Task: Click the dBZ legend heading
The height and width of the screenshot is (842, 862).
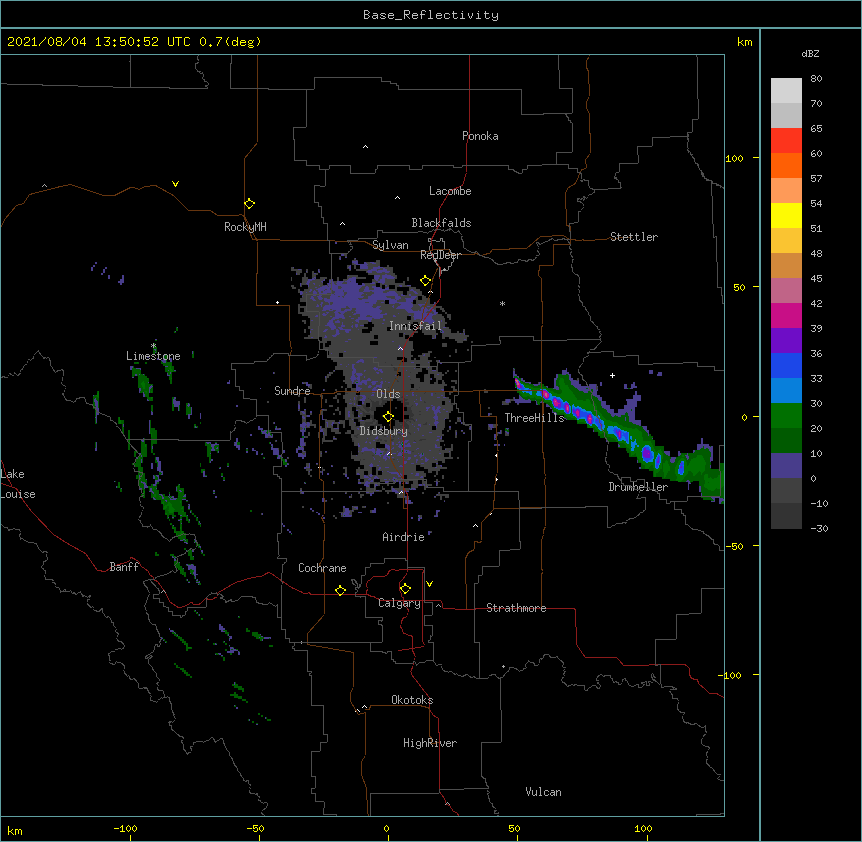Action: [x=810, y=53]
